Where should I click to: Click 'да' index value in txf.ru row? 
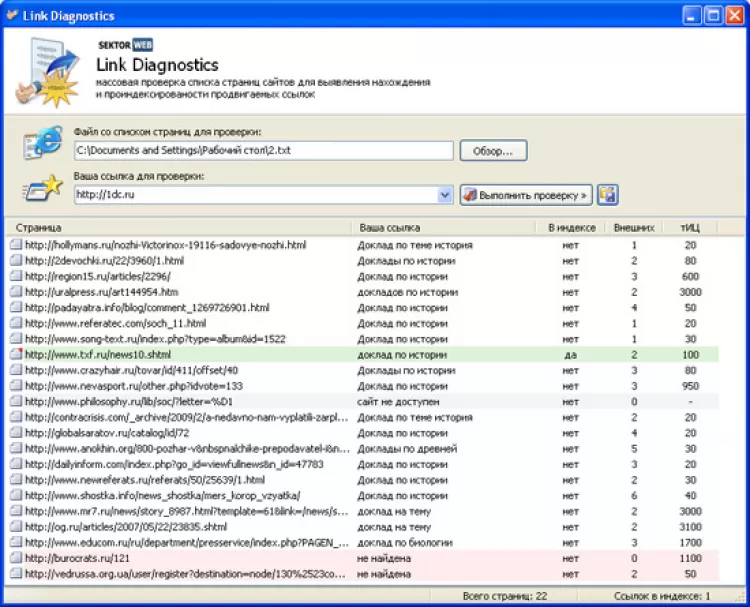(571, 355)
